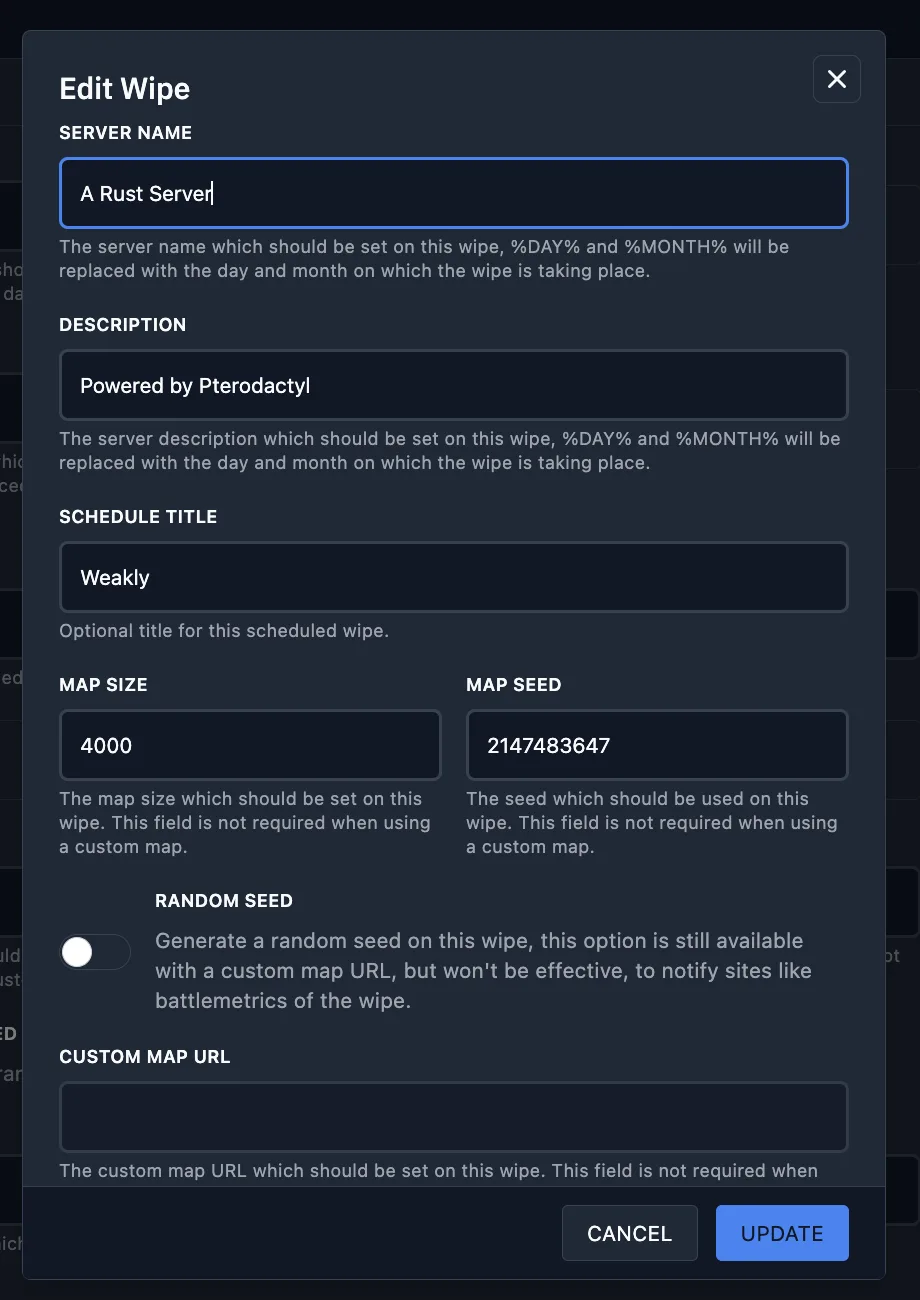Click the MAP SIZE label

tap(103, 685)
